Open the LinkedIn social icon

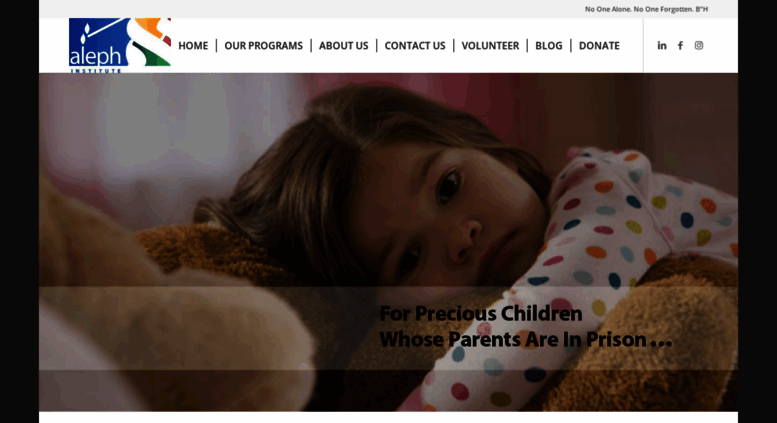[662, 46]
